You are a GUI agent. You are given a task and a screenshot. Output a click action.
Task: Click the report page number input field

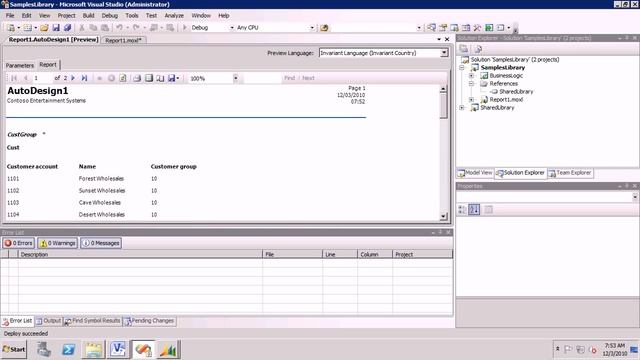[x=43, y=78]
